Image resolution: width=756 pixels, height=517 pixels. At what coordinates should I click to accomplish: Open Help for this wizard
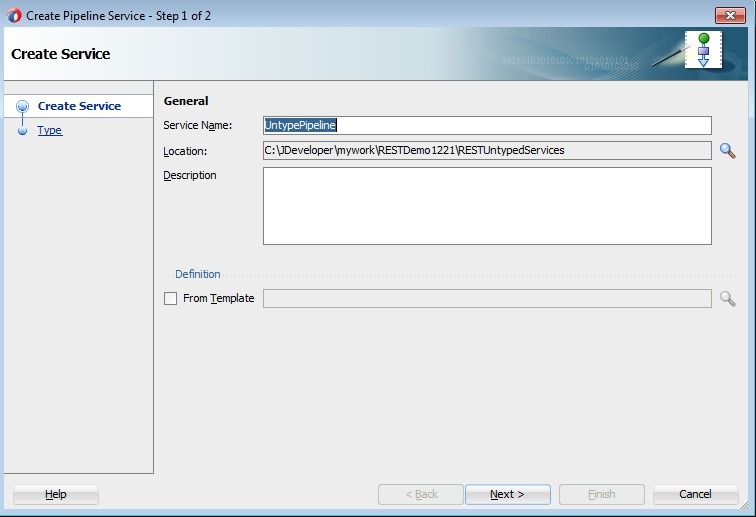pyautogui.click(x=56, y=494)
